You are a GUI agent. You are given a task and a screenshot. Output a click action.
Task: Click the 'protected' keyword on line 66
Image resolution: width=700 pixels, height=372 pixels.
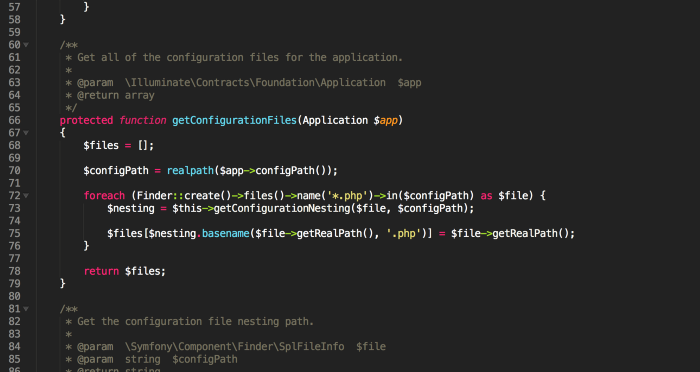tap(86, 121)
